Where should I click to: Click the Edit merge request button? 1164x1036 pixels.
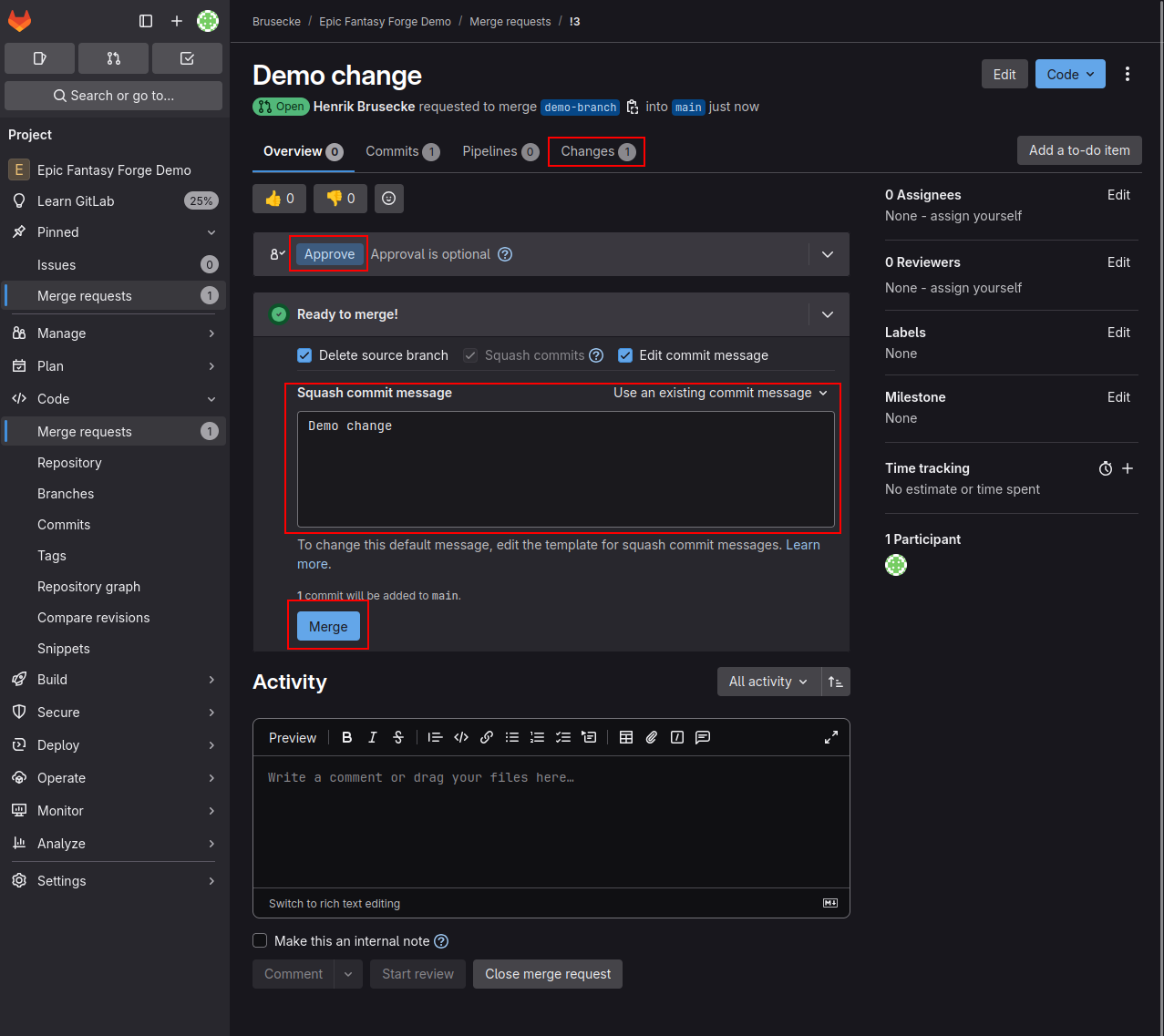tap(1004, 75)
